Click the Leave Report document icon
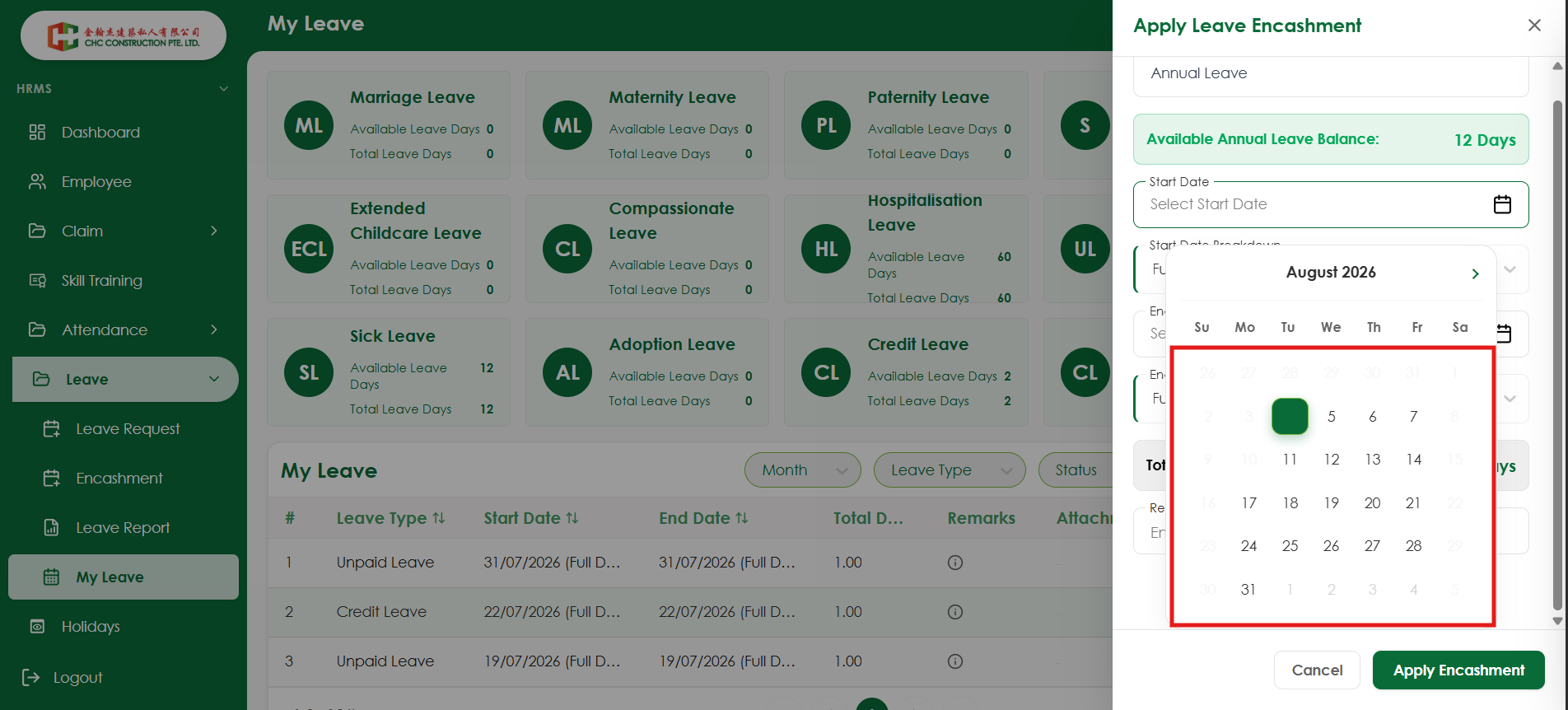This screenshot has height=710, width=1568. tap(51, 527)
